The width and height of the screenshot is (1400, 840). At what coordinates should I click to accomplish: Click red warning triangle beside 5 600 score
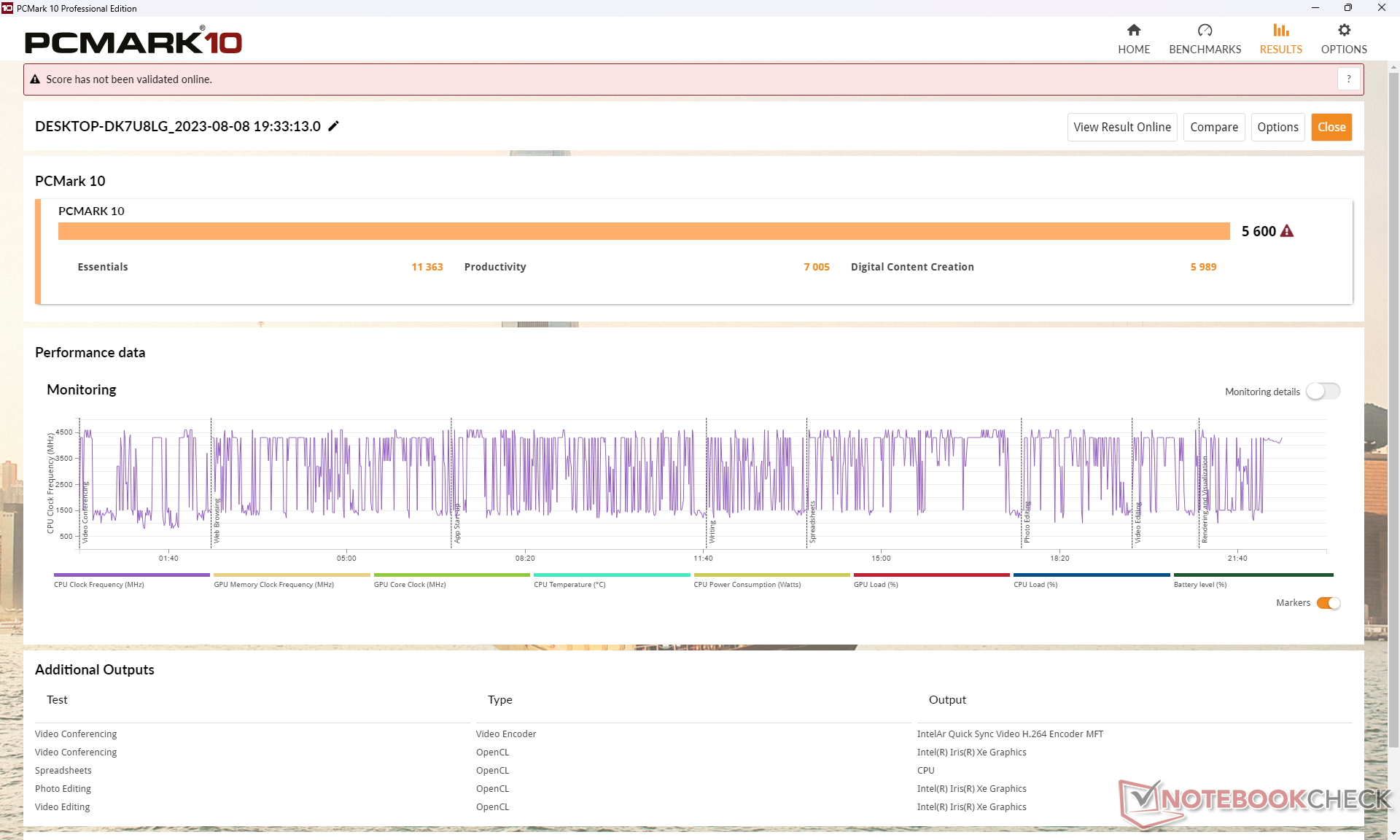click(x=1287, y=231)
